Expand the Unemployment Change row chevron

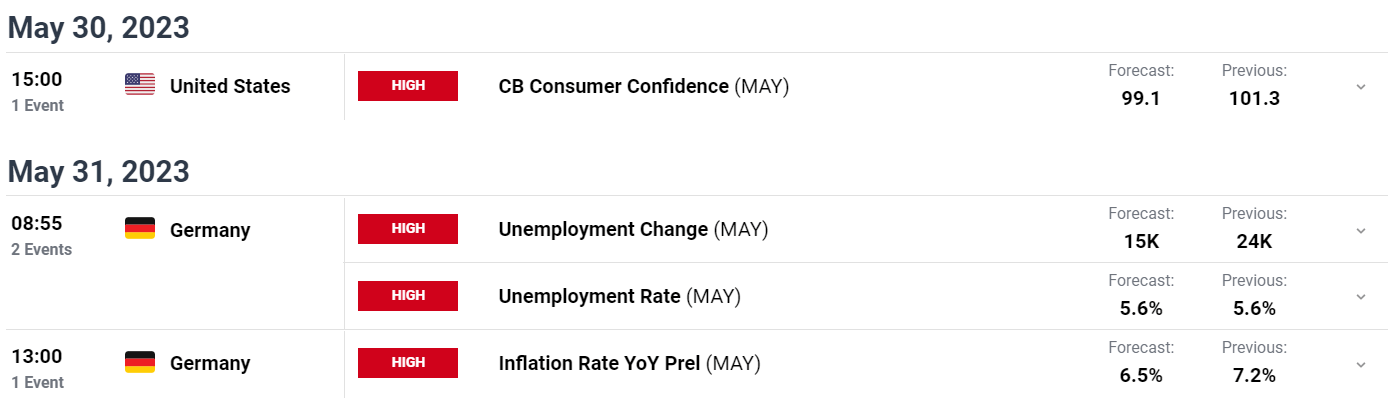tap(1360, 230)
